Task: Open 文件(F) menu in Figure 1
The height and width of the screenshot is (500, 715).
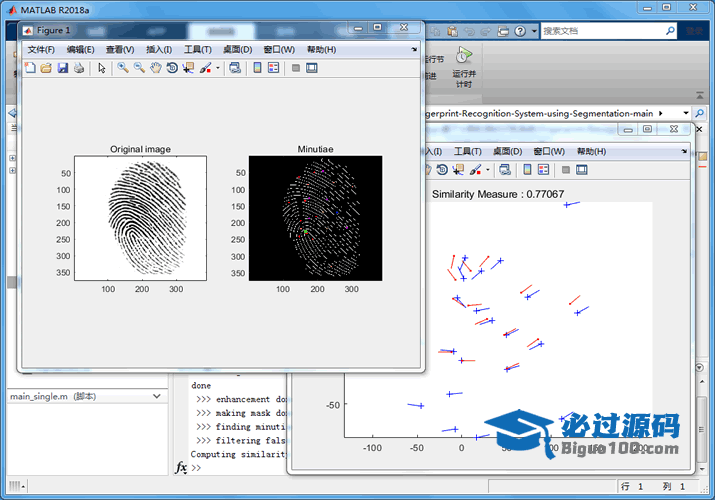Action: tap(41, 49)
